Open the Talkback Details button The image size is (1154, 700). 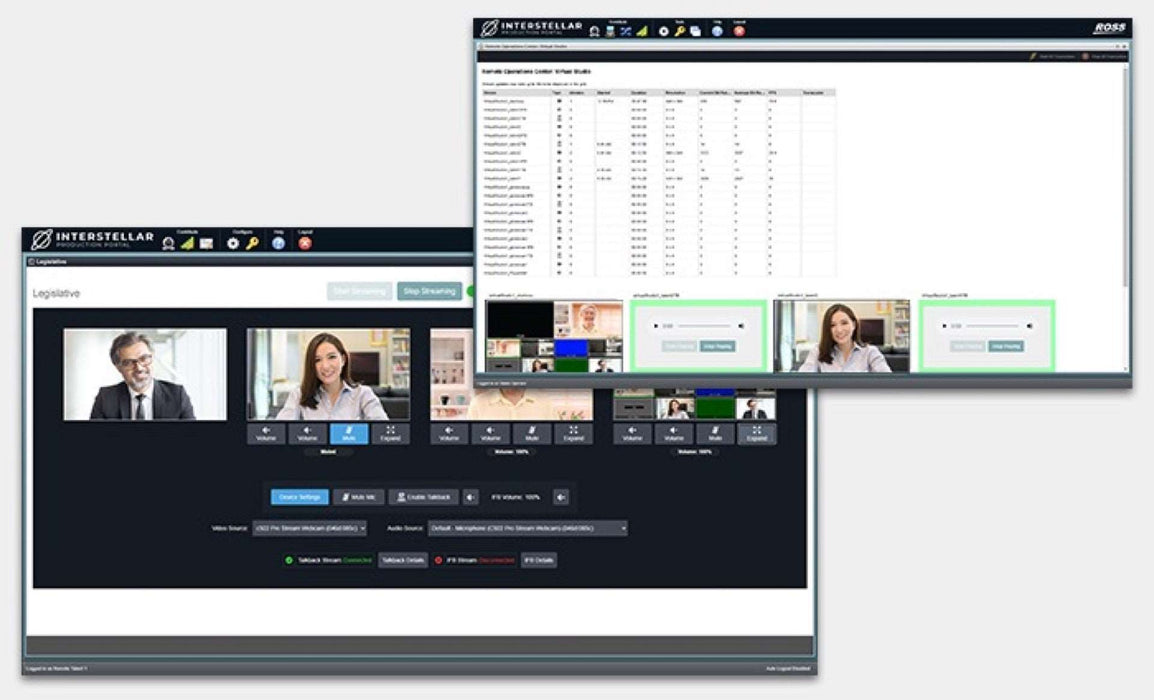click(x=403, y=561)
